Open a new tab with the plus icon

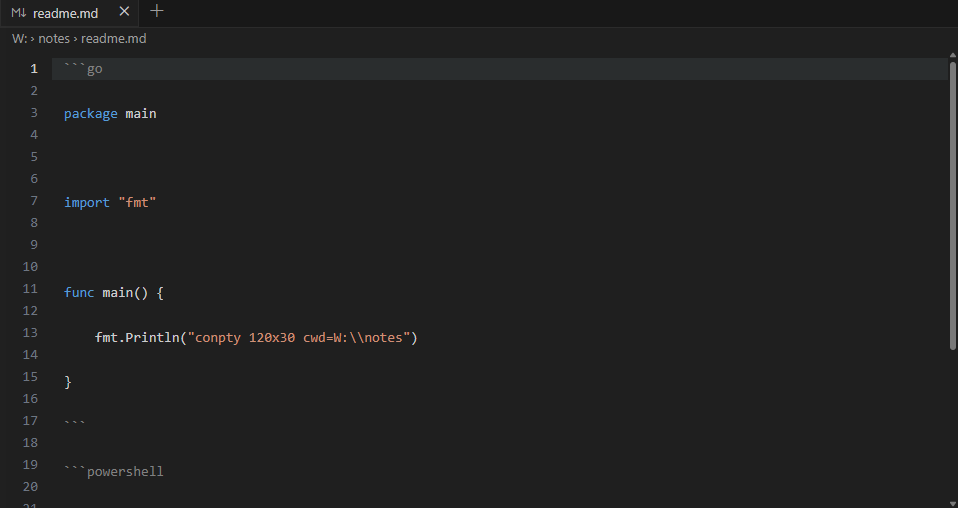click(156, 11)
